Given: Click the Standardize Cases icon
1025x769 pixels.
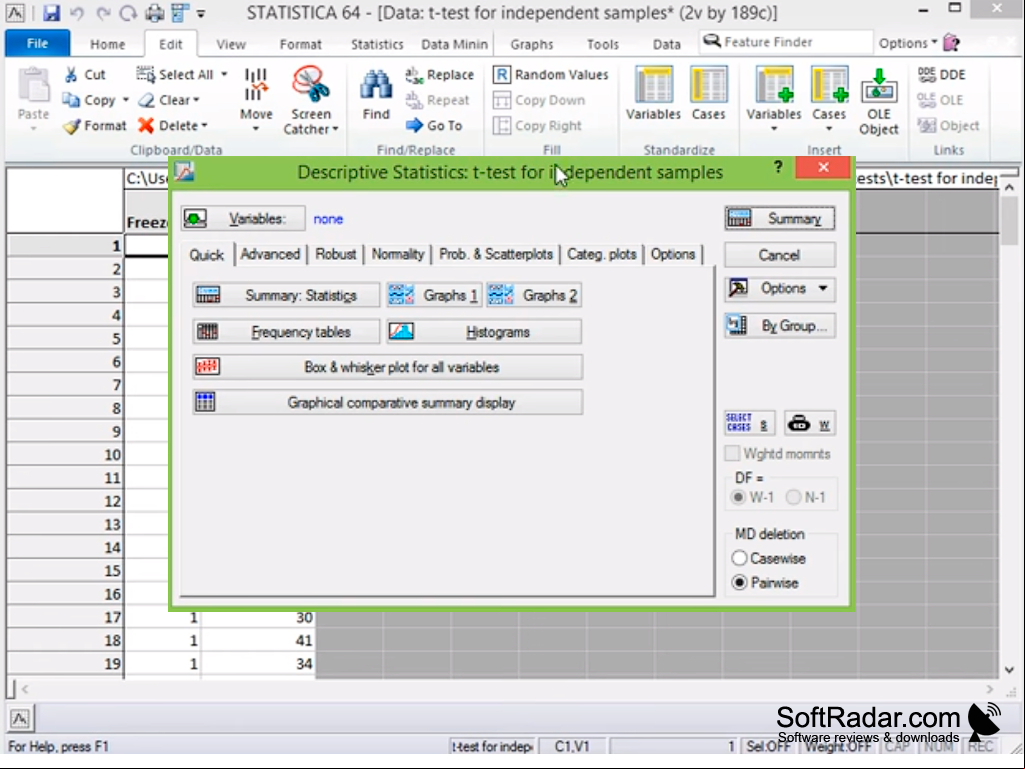Looking at the screenshot, I should (709, 85).
